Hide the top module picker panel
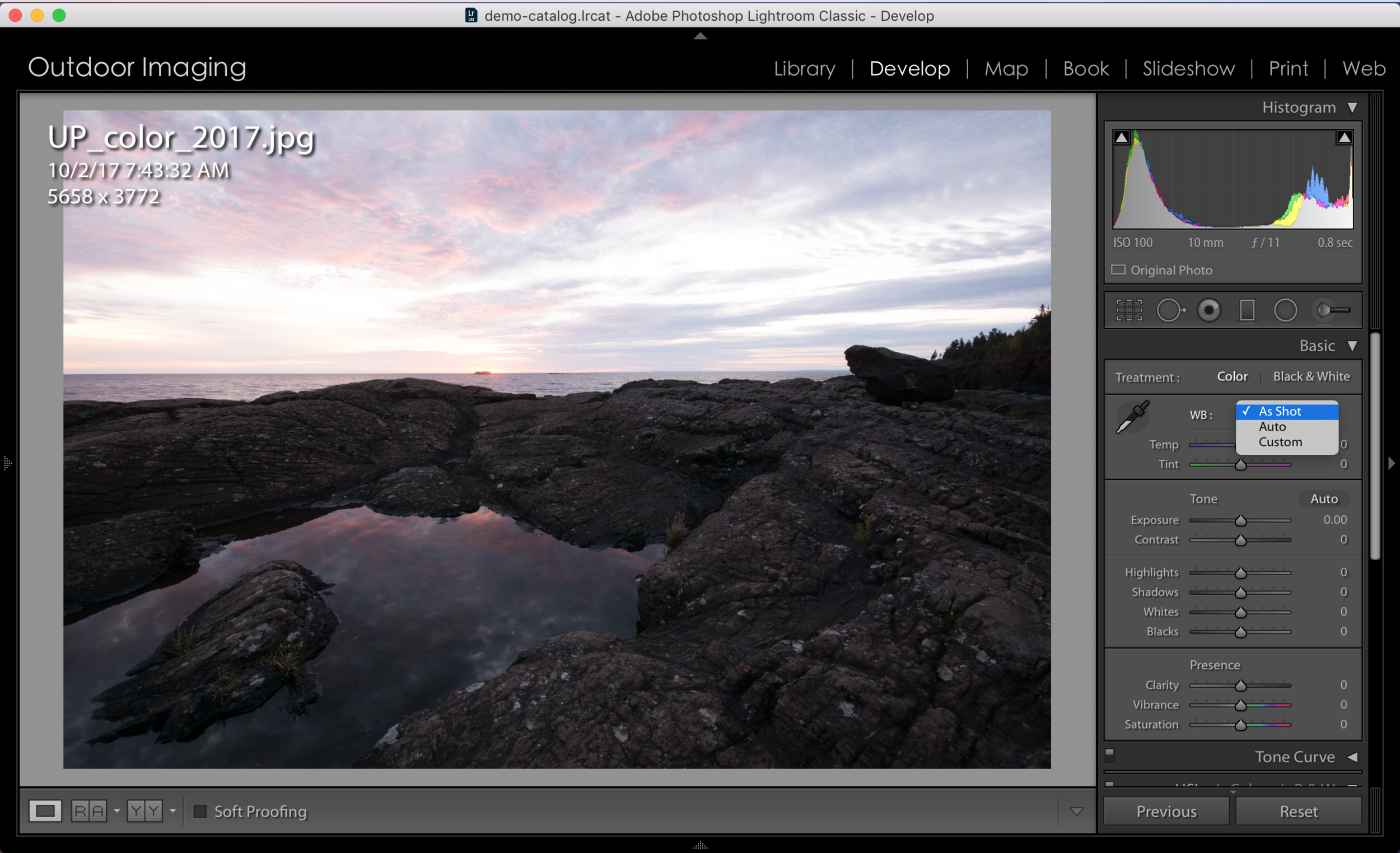The width and height of the screenshot is (1400, 853). 700,36
